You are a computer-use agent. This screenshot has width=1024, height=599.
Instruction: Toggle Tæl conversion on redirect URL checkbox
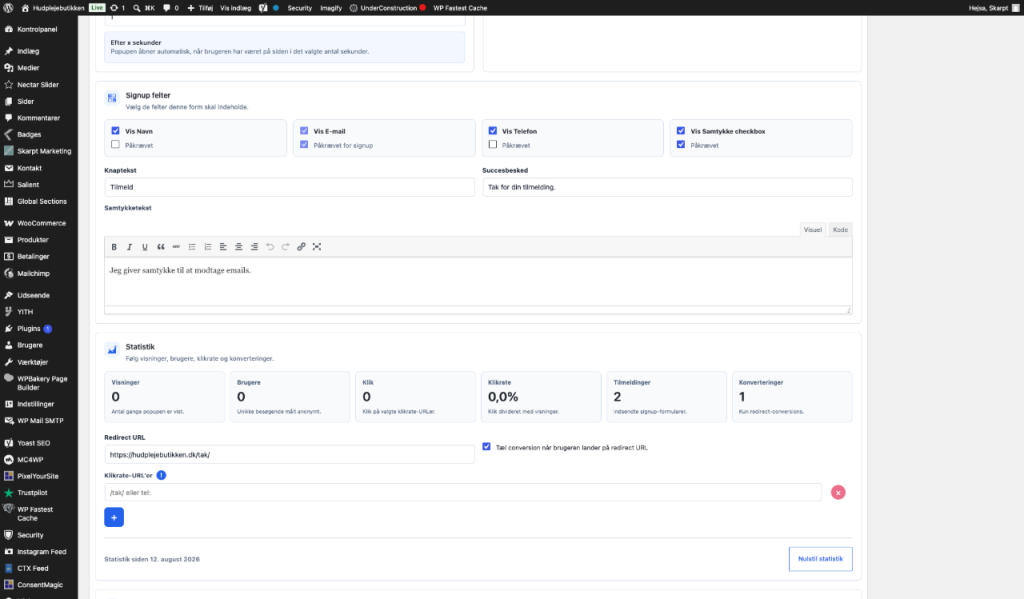click(487, 447)
